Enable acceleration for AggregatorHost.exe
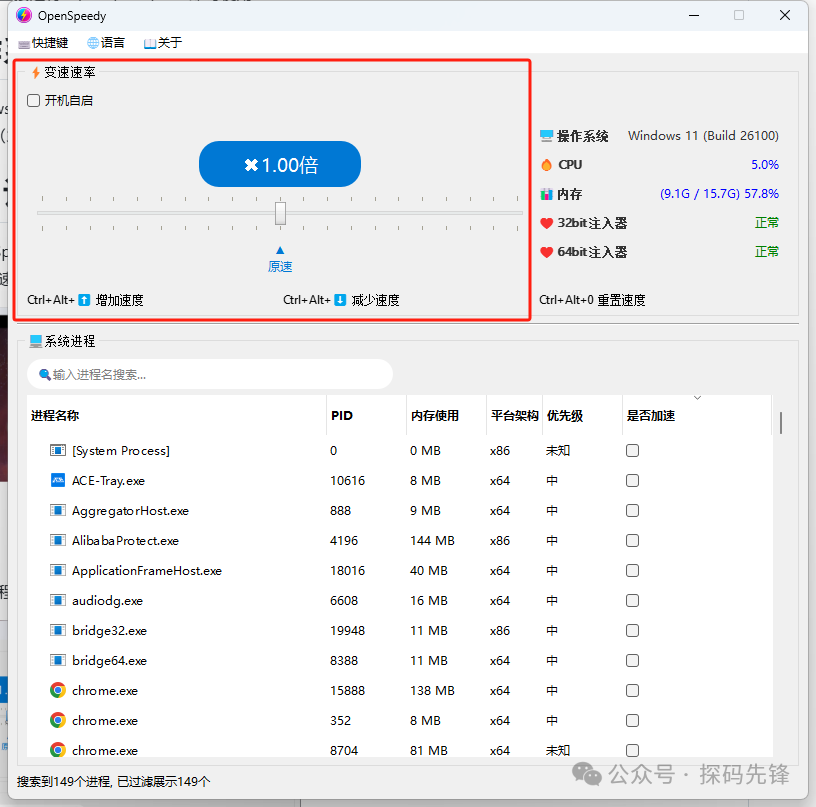Viewport: 816px width, 807px height. [632, 511]
